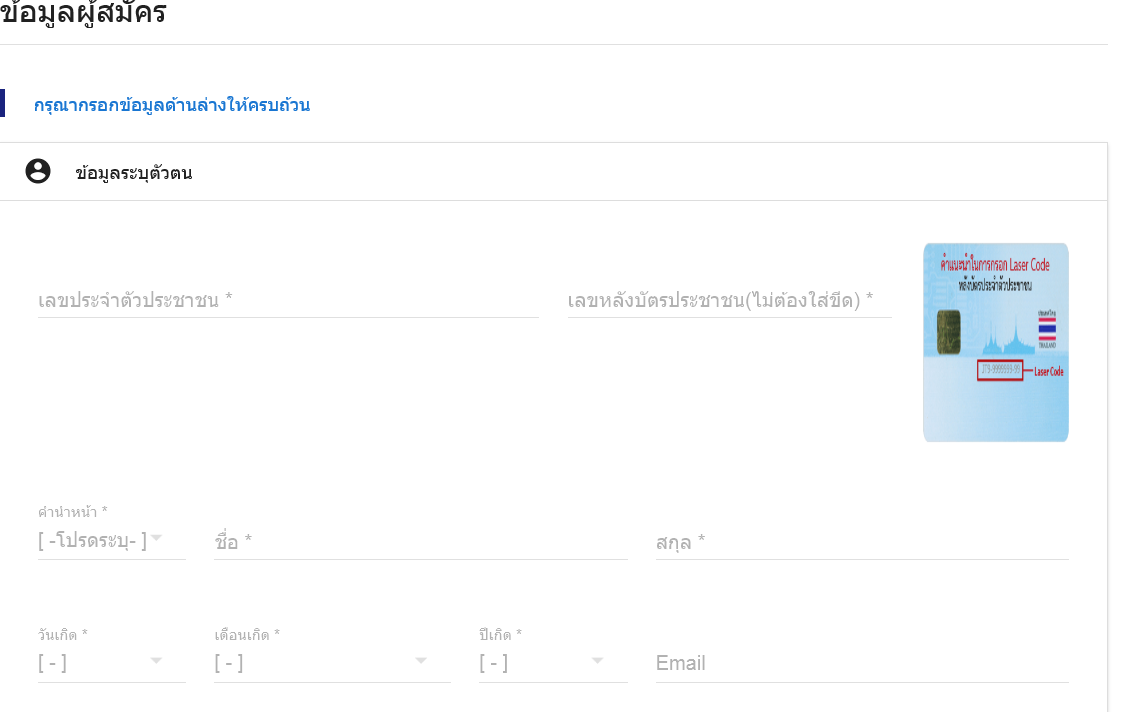Click the account person icon beside ข้อมูลระบุตัวตน
Image resolution: width=1125 pixels, height=712 pixels.
pos(38,172)
